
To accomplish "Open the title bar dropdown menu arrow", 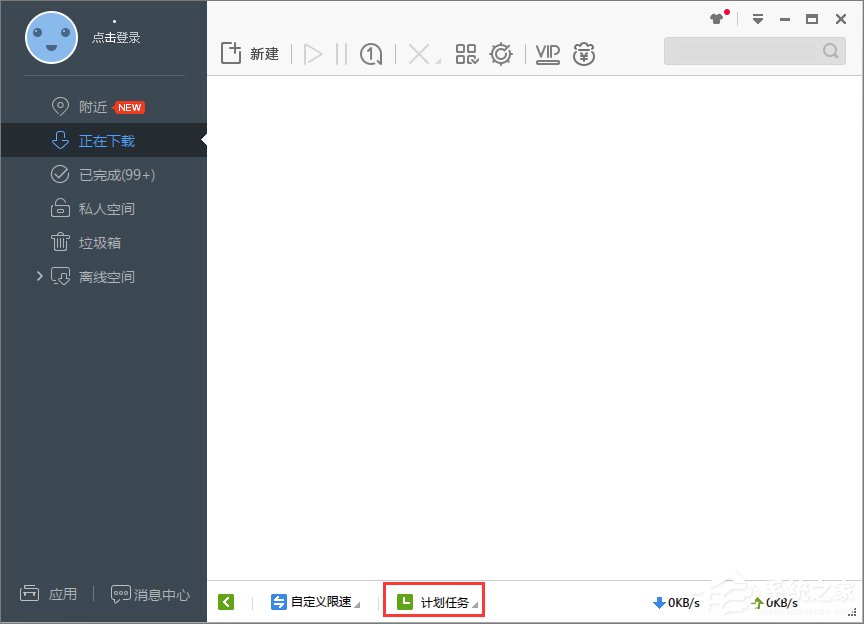I will tap(760, 19).
